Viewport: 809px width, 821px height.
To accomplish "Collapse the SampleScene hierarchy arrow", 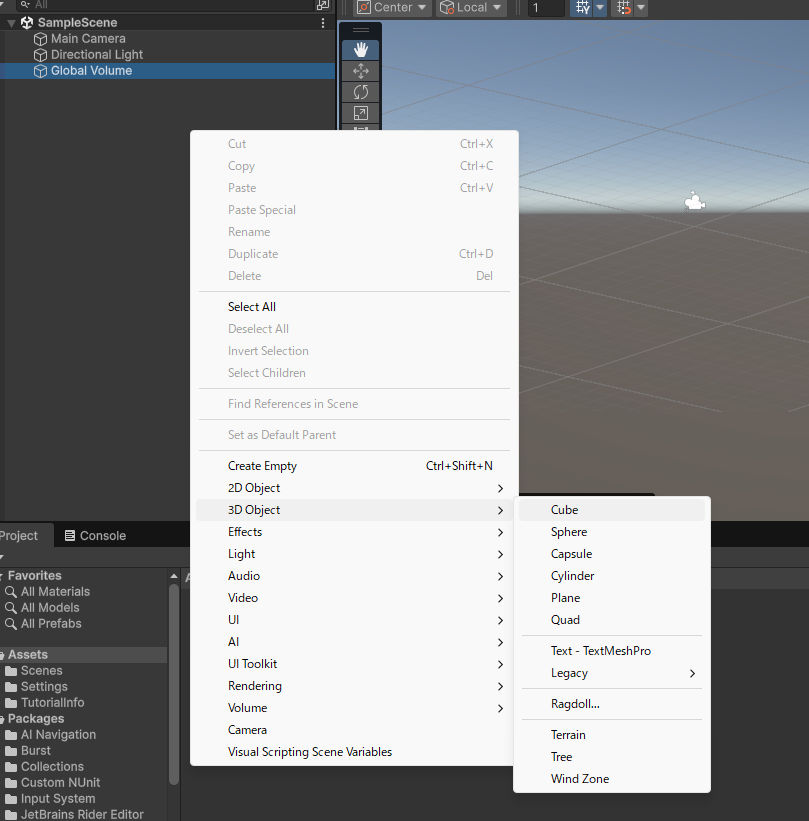I will (x=11, y=23).
